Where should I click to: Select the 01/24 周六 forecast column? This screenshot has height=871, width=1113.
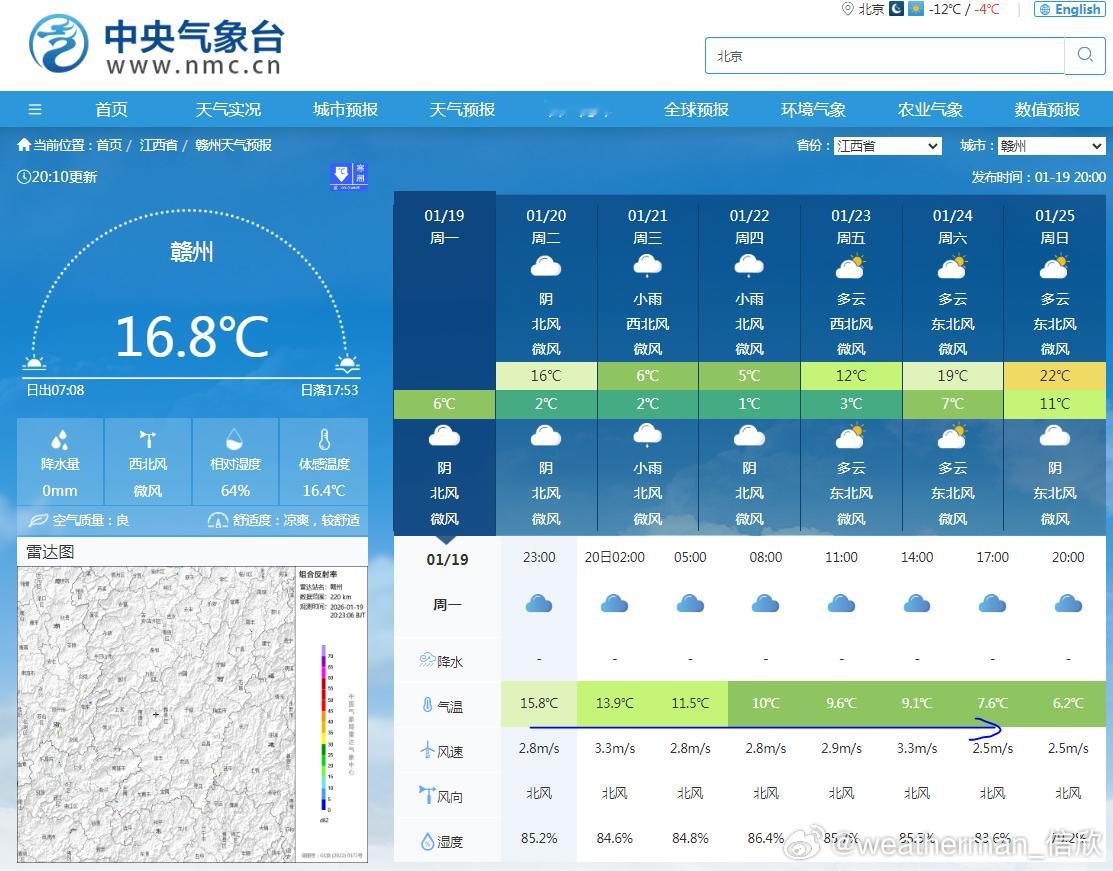[953, 363]
